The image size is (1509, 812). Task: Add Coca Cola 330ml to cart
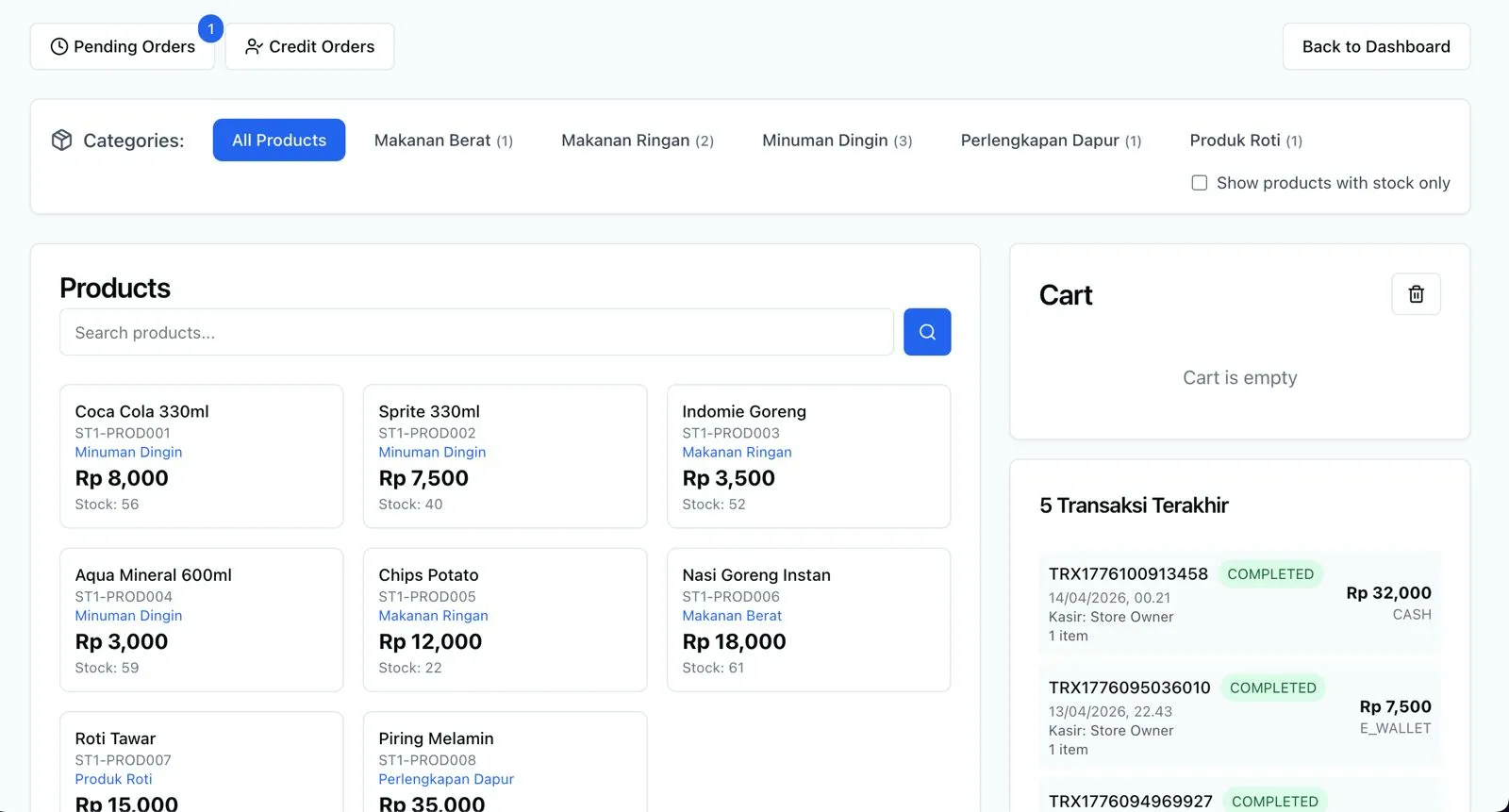pyautogui.click(x=201, y=456)
